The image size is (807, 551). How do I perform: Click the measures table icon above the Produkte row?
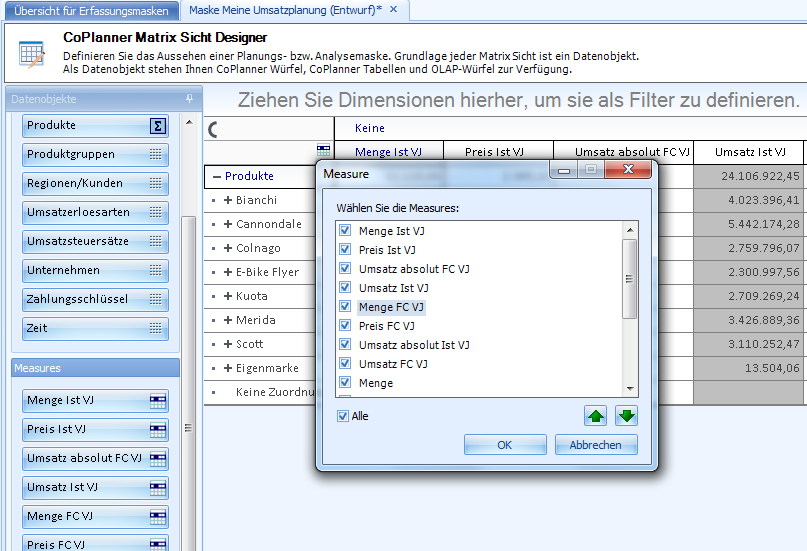[323, 150]
